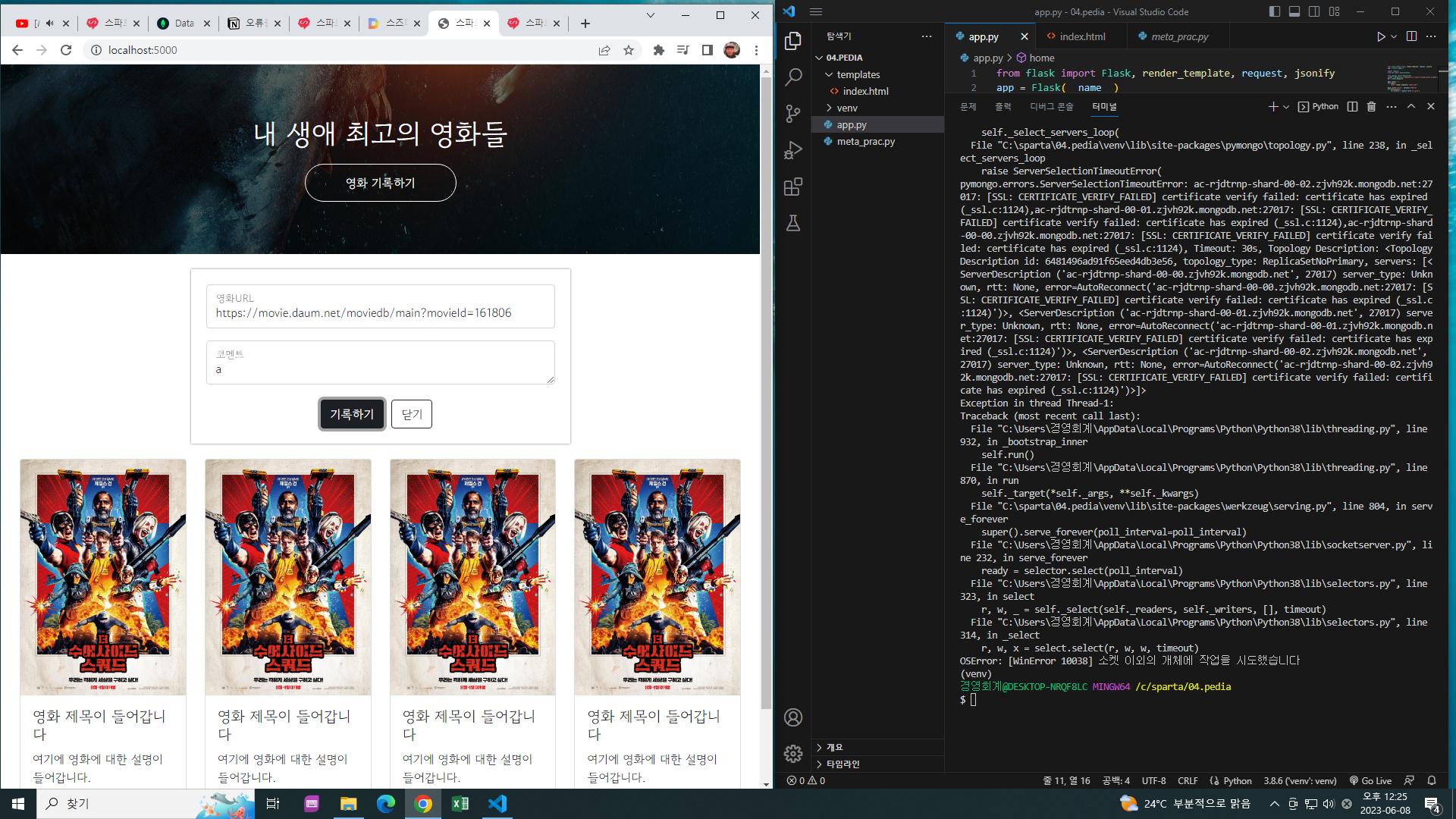Share this page from Chrome address bar
The height and width of the screenshot is (819, 1456).
604,50
